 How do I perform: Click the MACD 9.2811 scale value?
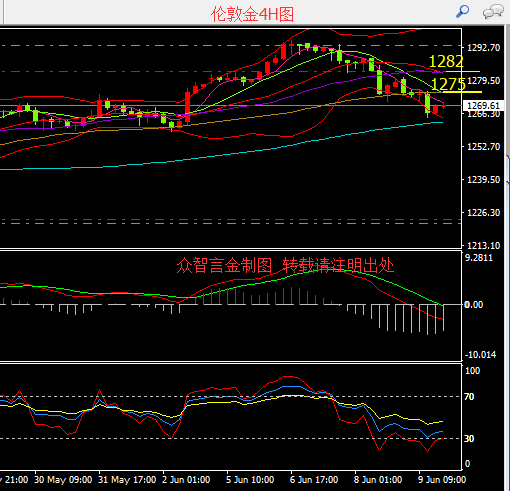[x=479, y=258]
